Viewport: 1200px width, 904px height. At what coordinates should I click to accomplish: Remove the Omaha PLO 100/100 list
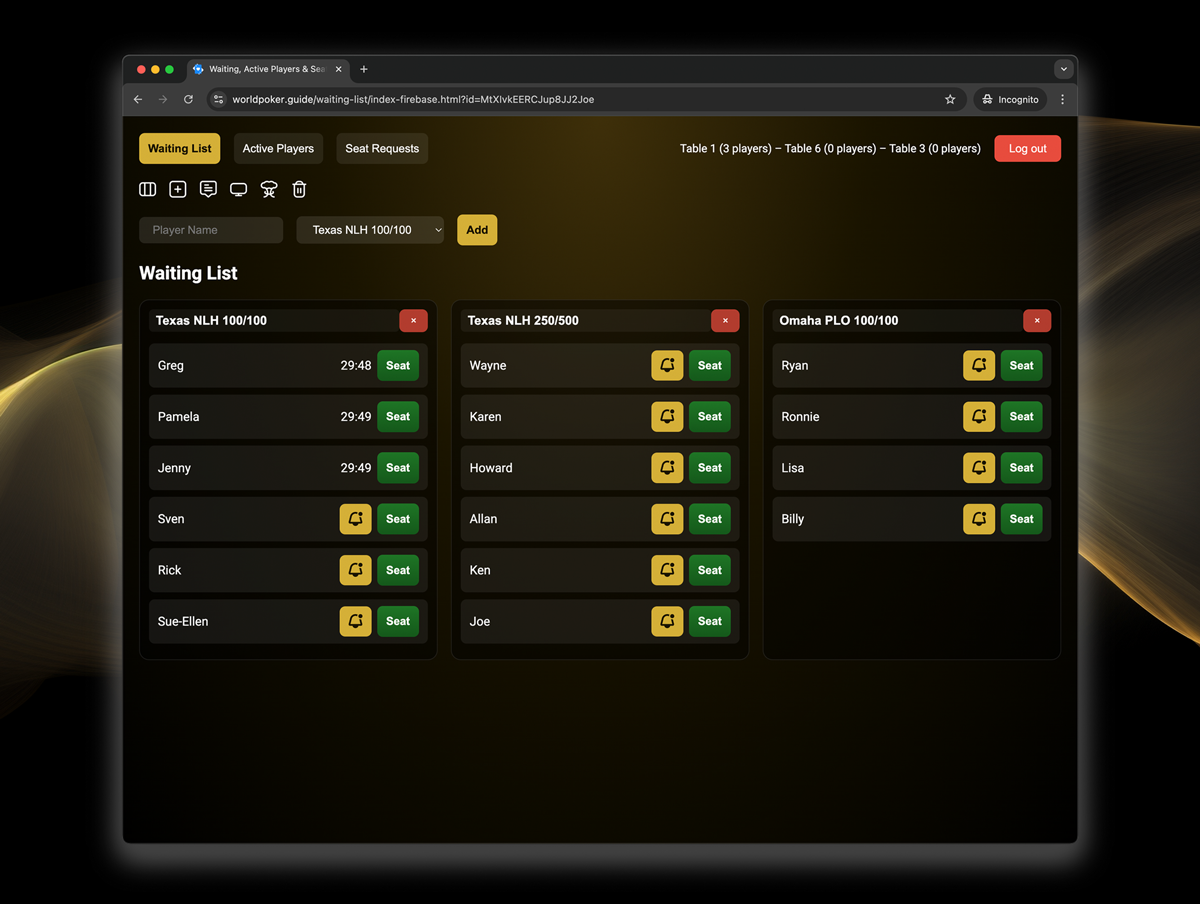[x=1037, y=321]
